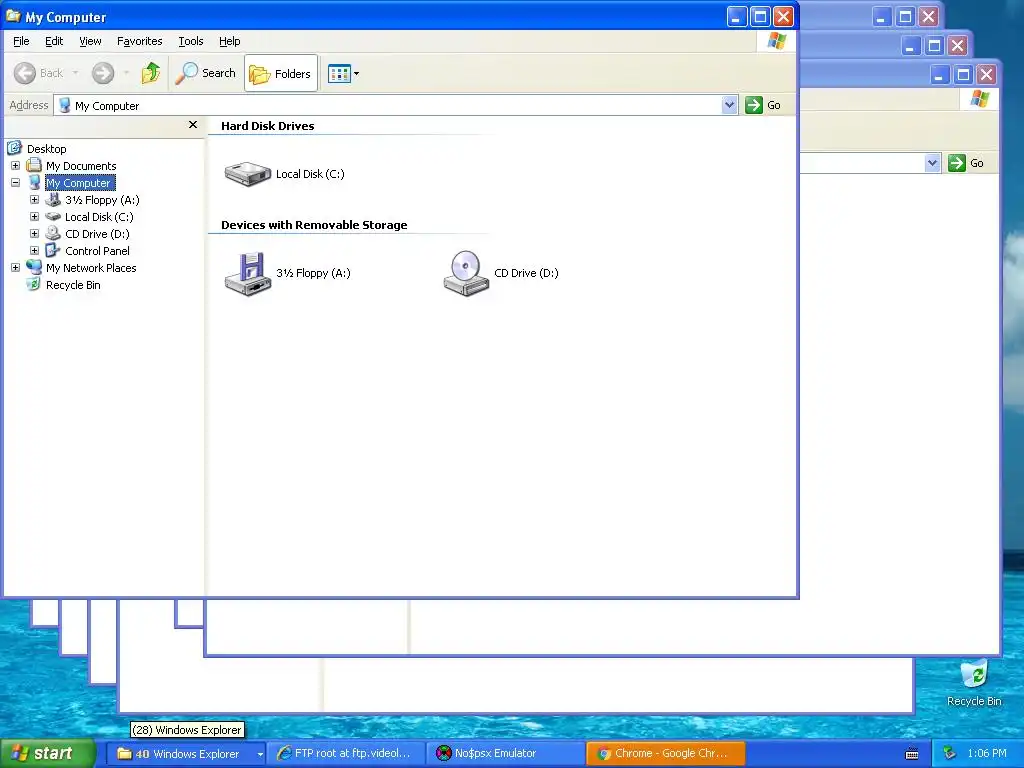Switch to Chrome taskbar button
The image size is (1024, 768).
[665, 754]
